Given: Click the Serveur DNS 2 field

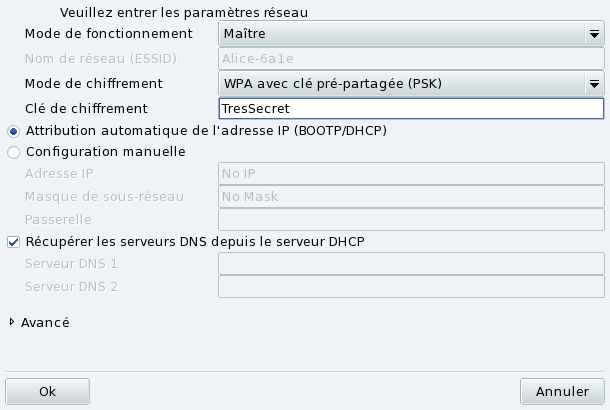Looking at the screenshot, I should [x=411, y=286].
